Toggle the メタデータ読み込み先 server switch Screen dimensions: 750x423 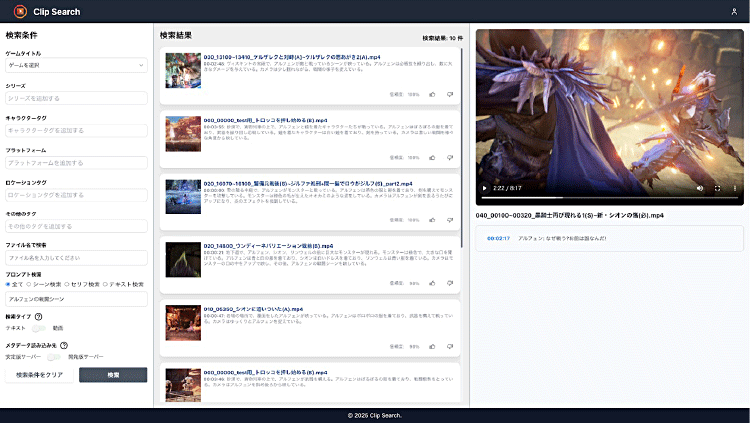click(54, 357)
